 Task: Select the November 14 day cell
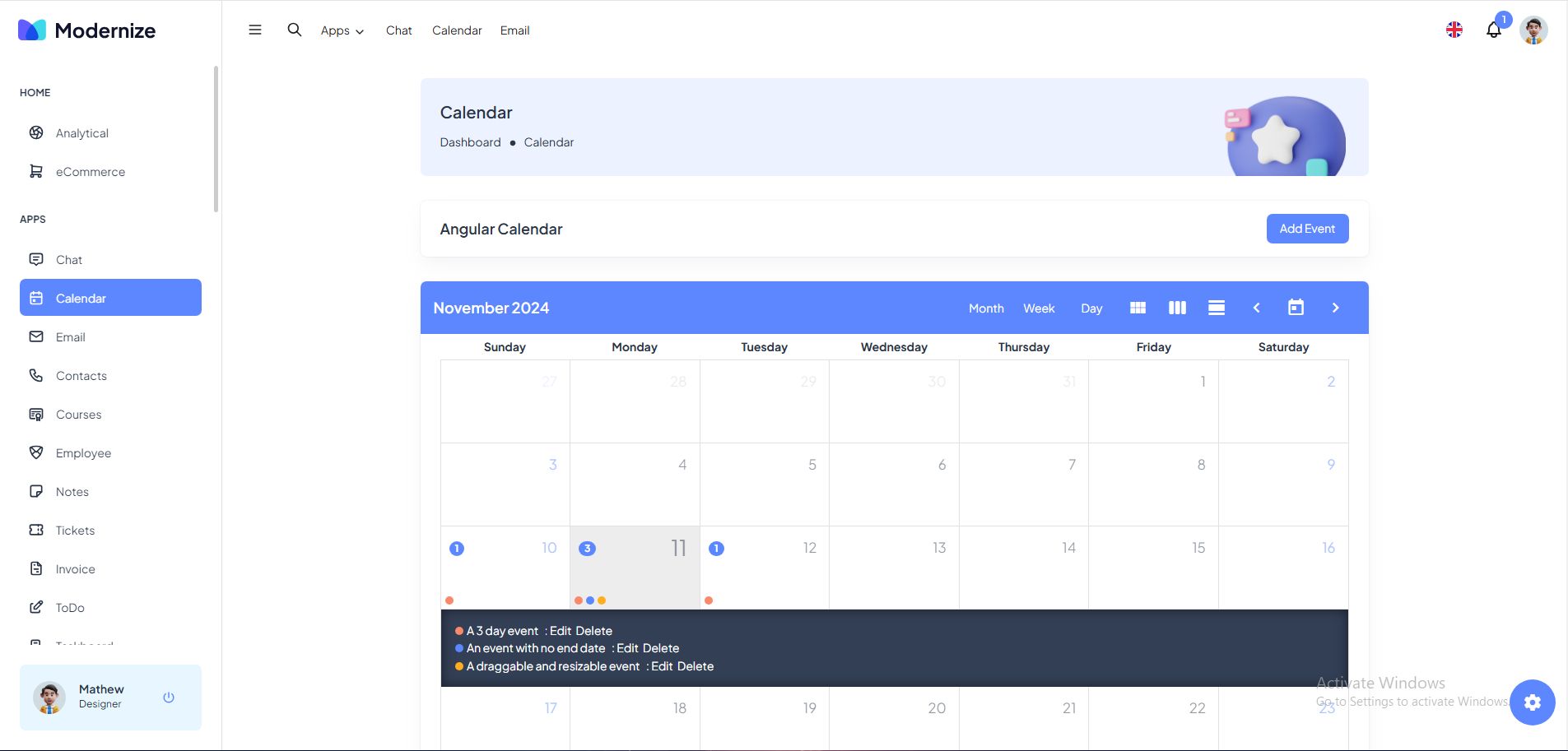tap(1023, 568)
